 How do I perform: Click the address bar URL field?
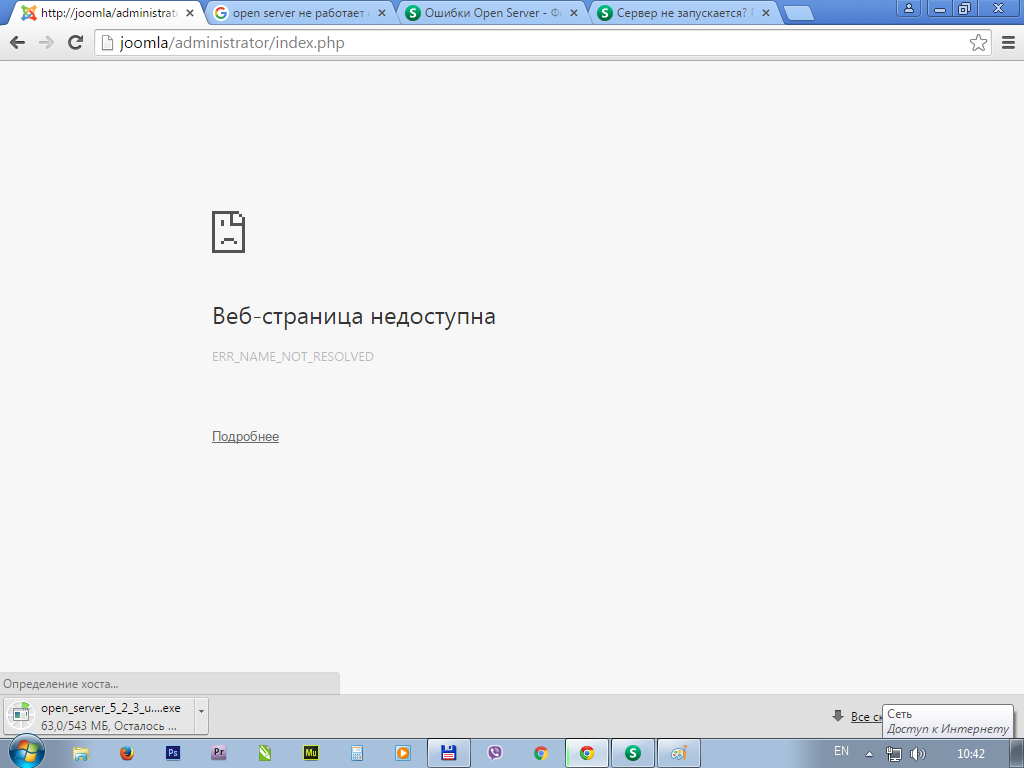530,43
